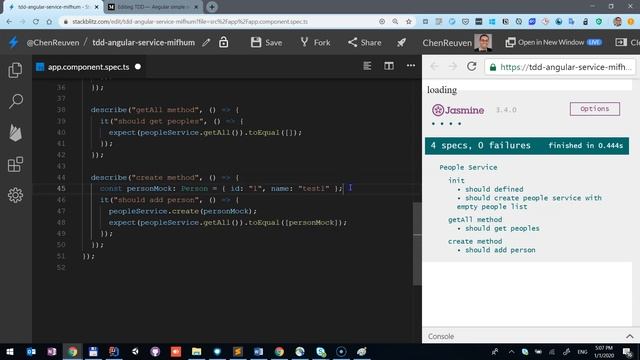Viewport: 640px width, 360px height.
Task: Open the create method suite link
Action: [x=475, y=241]
